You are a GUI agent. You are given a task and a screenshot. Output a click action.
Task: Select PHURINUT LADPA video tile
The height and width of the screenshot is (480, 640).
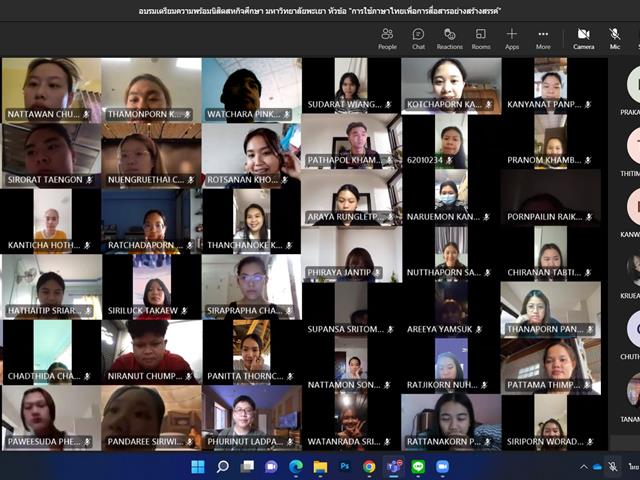tap(251, 418)
